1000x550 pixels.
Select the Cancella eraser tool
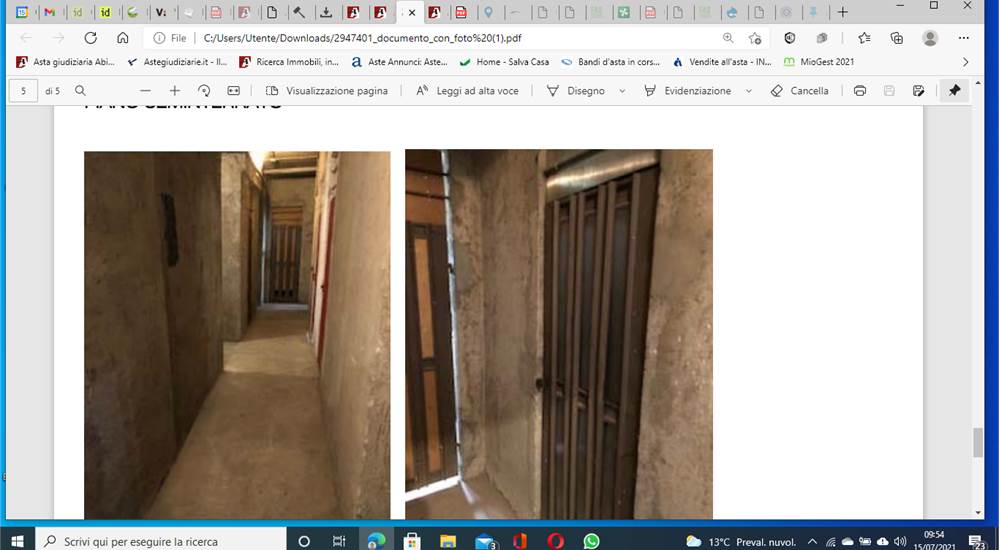pyautogui.click(x=800, y=91)
